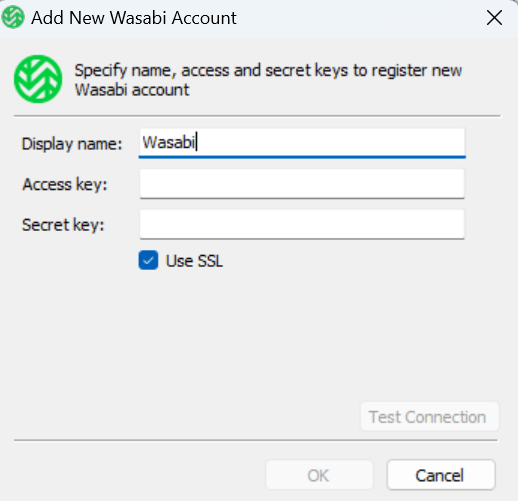Click the Display name label
518x501 pixels.
[x=72, y=144]
